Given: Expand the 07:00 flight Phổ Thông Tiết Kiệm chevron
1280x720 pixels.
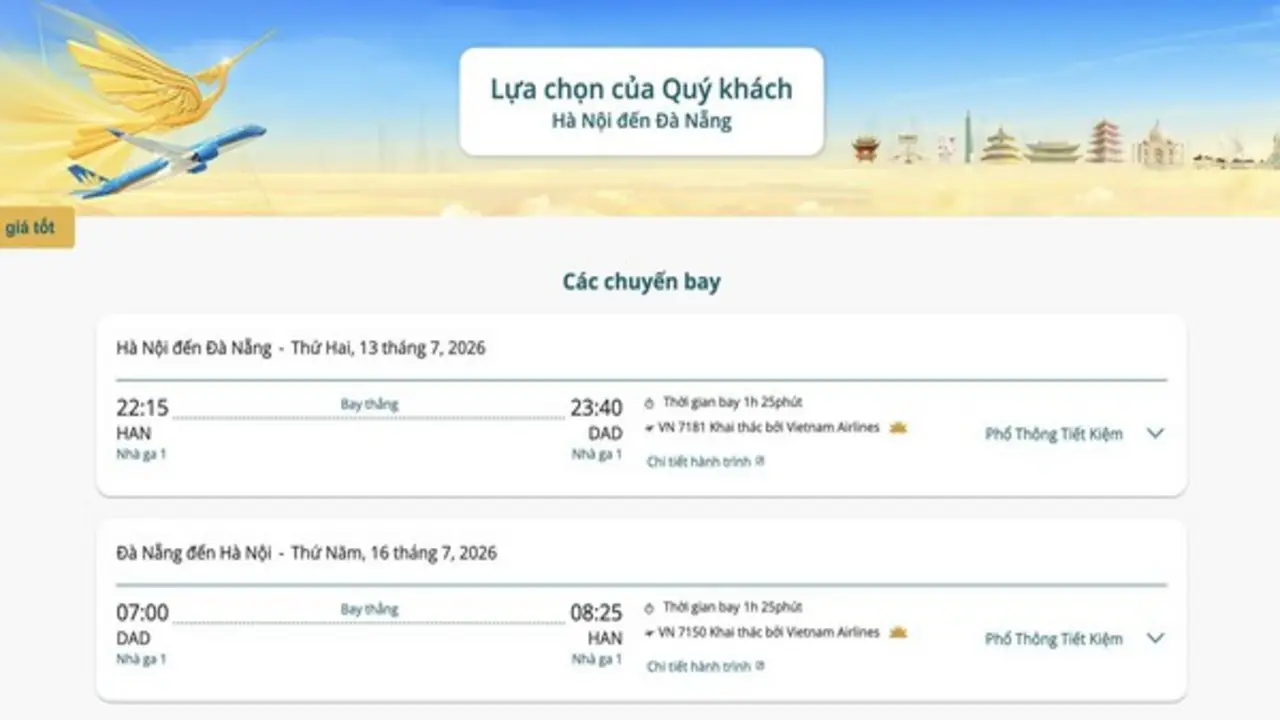Looking at the screenshot, I should [1156, 638].
